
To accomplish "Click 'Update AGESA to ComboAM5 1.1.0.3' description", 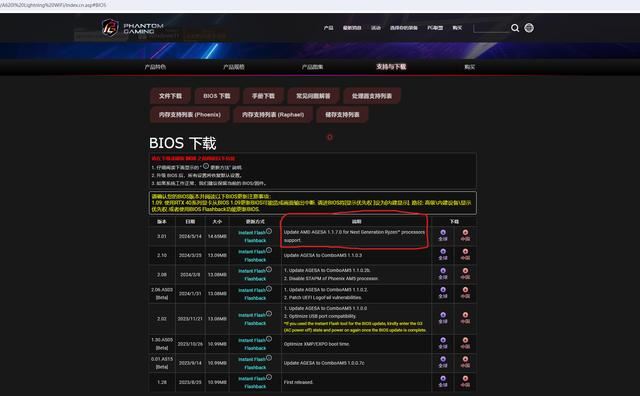I will (x=323, y=255).
